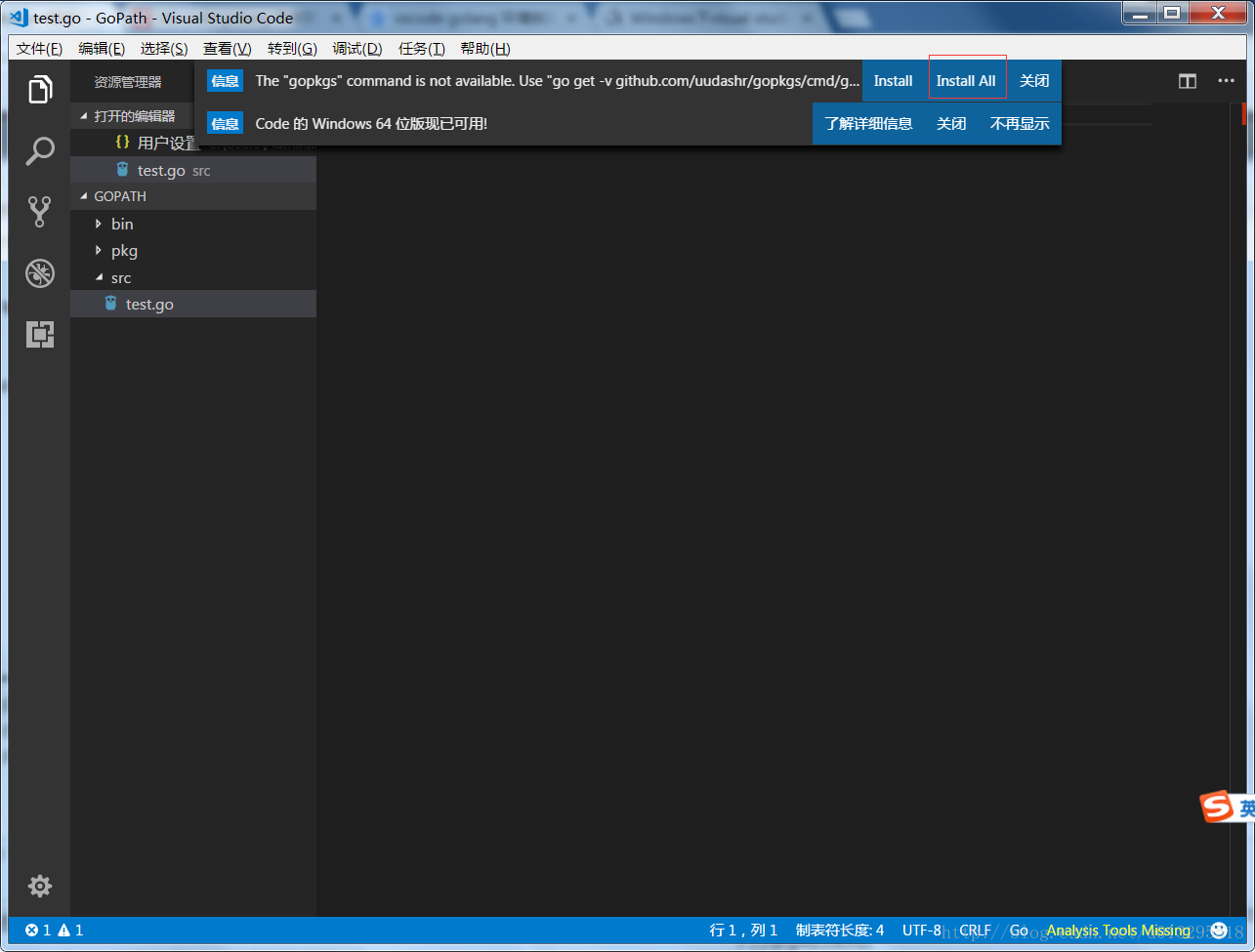The height and width of the screenshot is (952, 1255).
Task: Change the CRLF line ending setting
Action: (x=975, y=931)
